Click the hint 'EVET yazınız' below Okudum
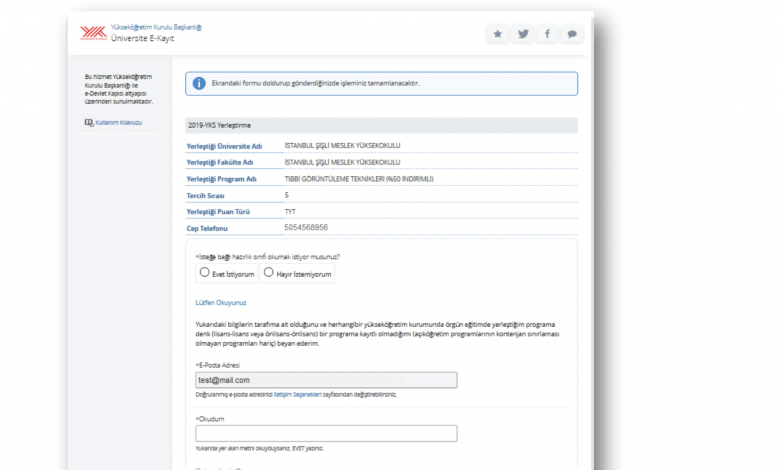780x470 pixels. [259, 448]
